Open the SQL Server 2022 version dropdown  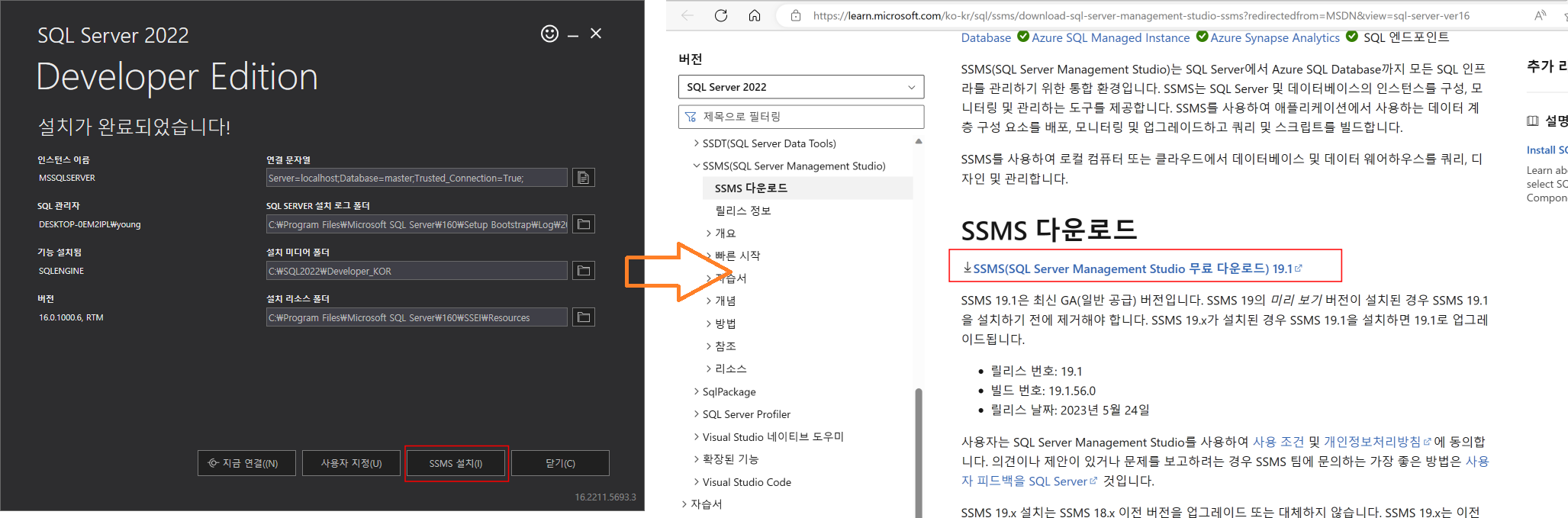(801, 87)
